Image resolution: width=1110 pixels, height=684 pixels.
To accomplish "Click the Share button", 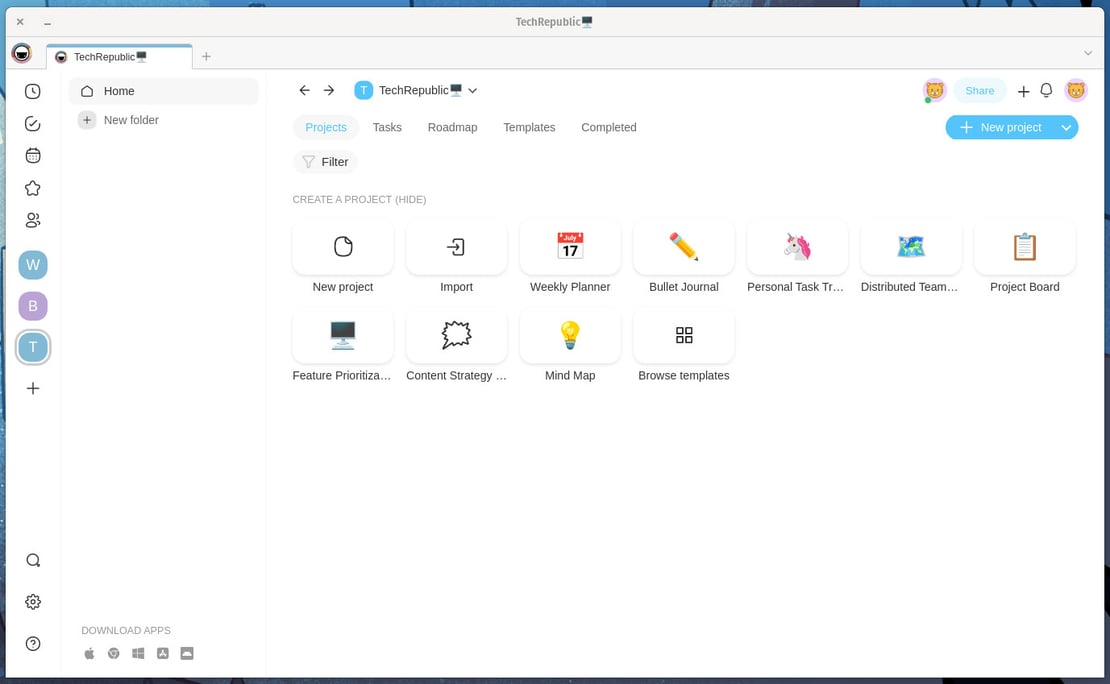I will pyautogui.click(x=980, y=91).
